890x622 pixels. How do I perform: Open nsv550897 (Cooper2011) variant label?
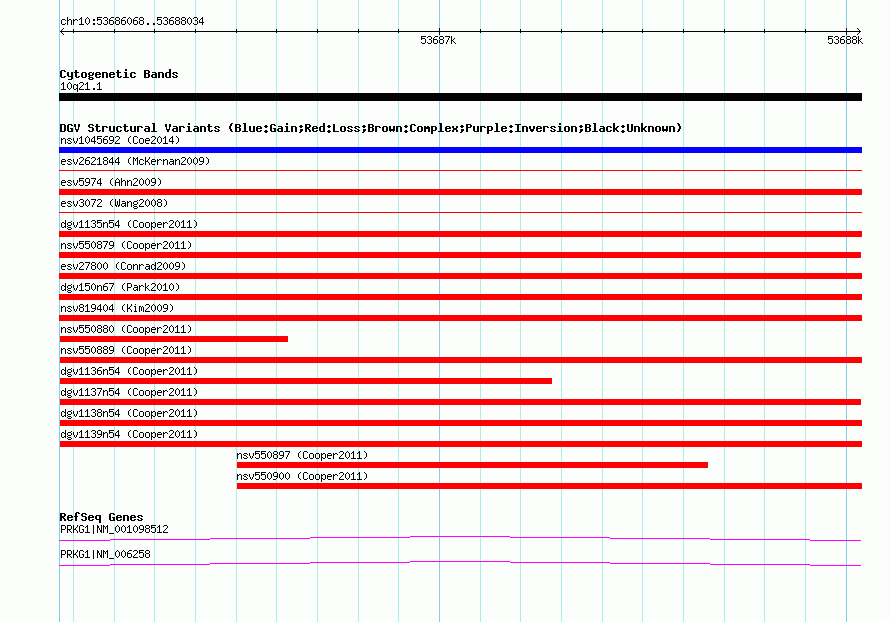[x=302, y=455]
